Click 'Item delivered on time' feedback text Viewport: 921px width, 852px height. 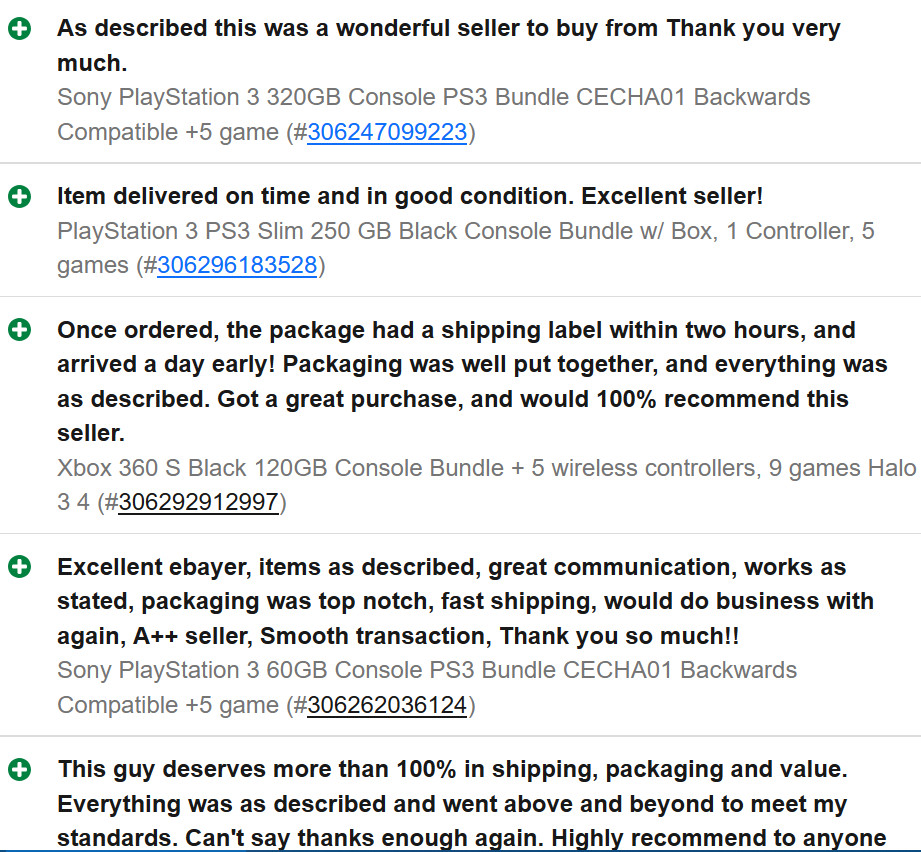pyautogui.click(x=410, y=196)
